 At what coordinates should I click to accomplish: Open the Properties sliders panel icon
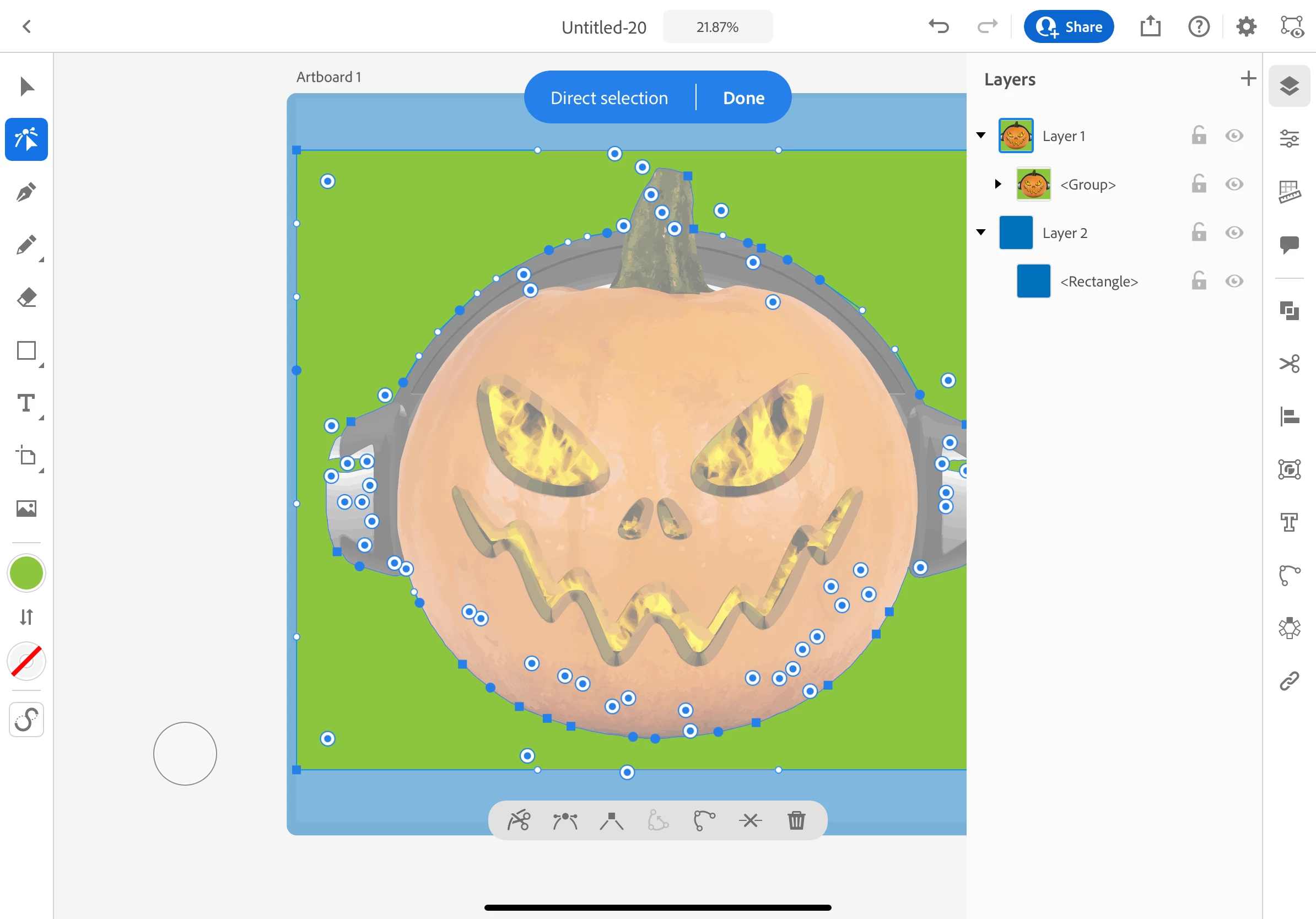click(1289, 139)
